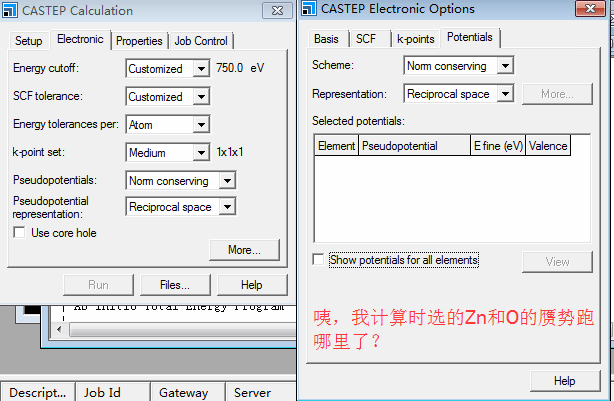Click the Pseudopotential column header
The image size is (614, 401).
414,146
